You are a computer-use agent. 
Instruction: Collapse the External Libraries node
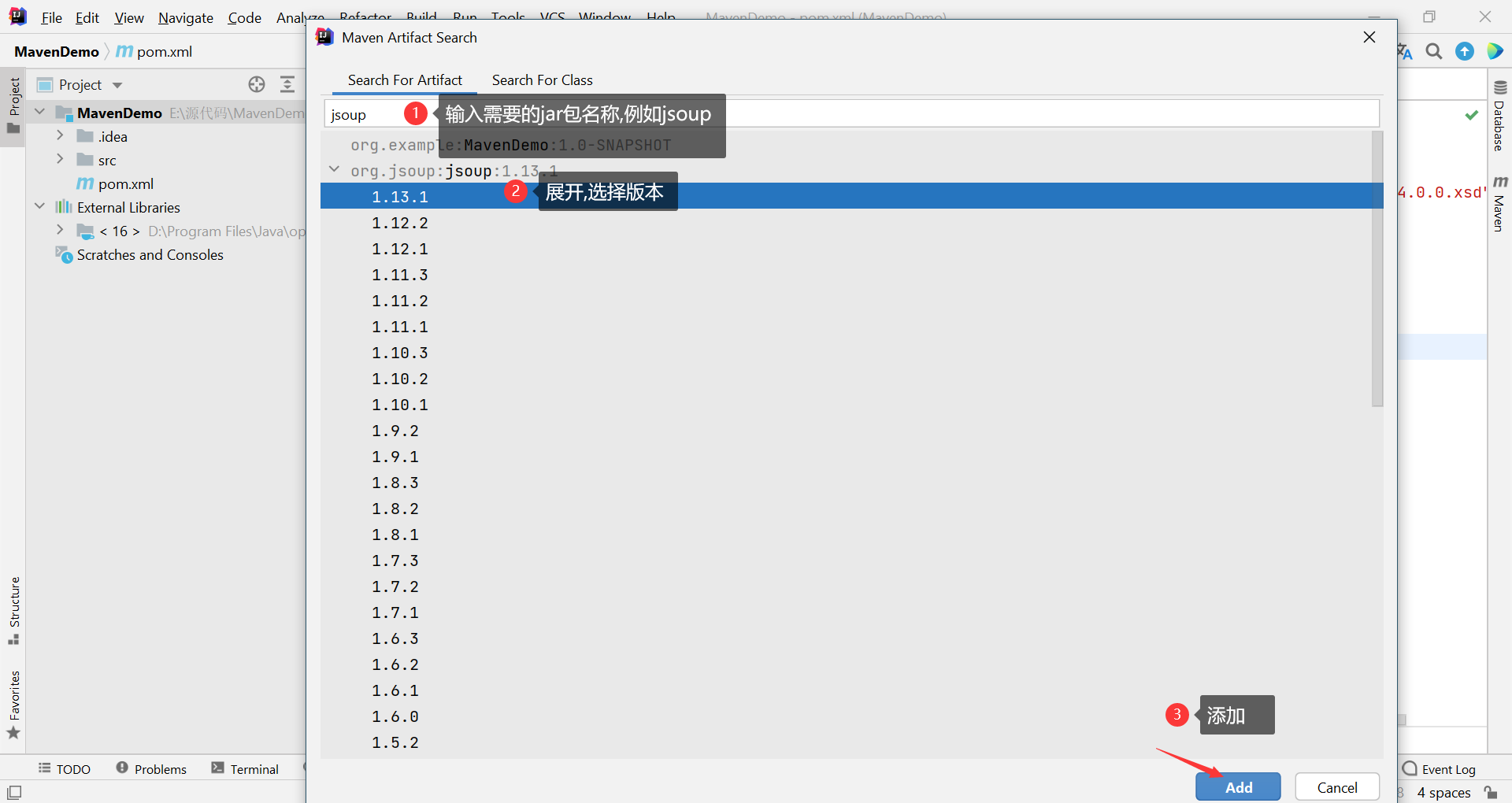pyautogui.click(x=40, y=206)
